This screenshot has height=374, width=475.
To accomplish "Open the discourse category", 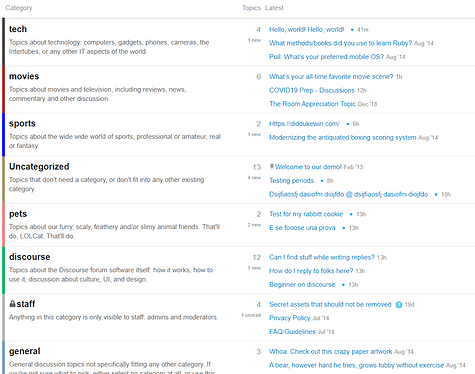I will pos(30,257).
